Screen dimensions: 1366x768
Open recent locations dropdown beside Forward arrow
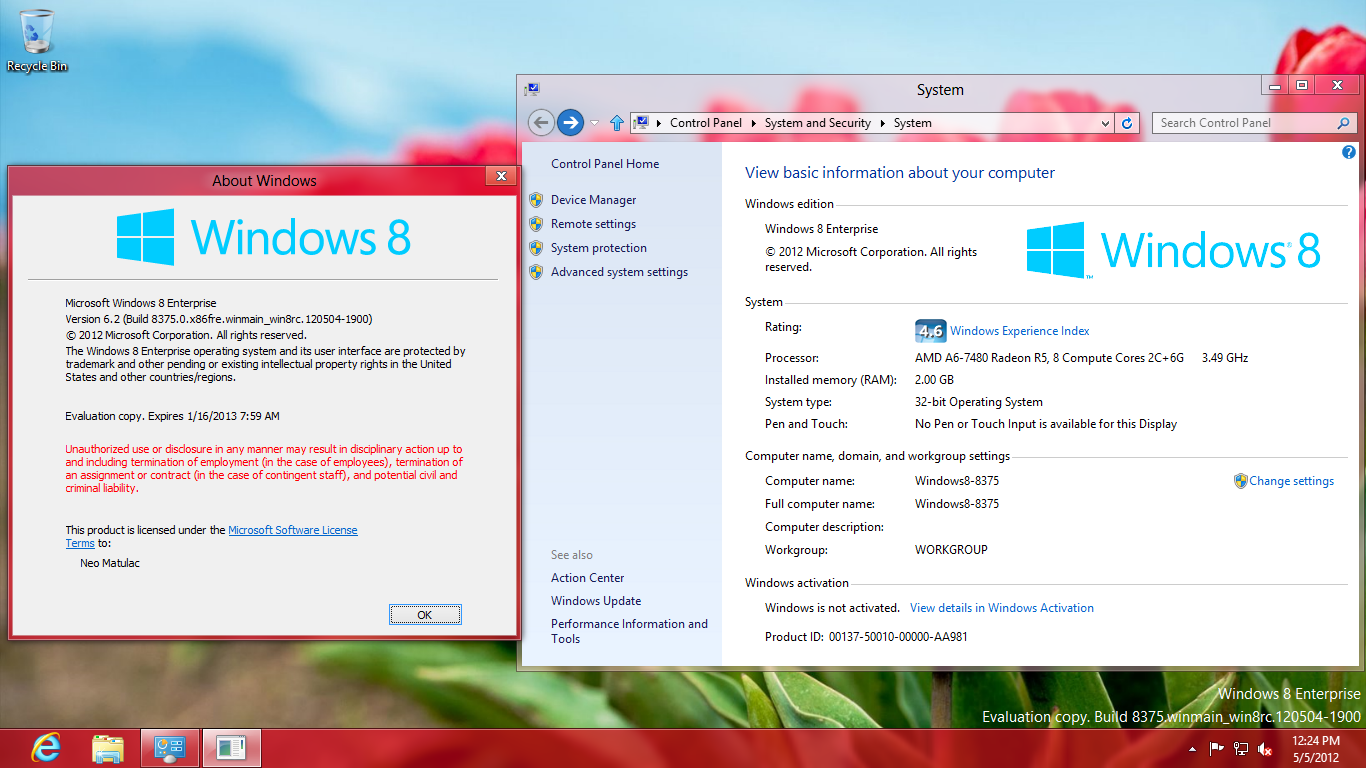tap(595, 123)
